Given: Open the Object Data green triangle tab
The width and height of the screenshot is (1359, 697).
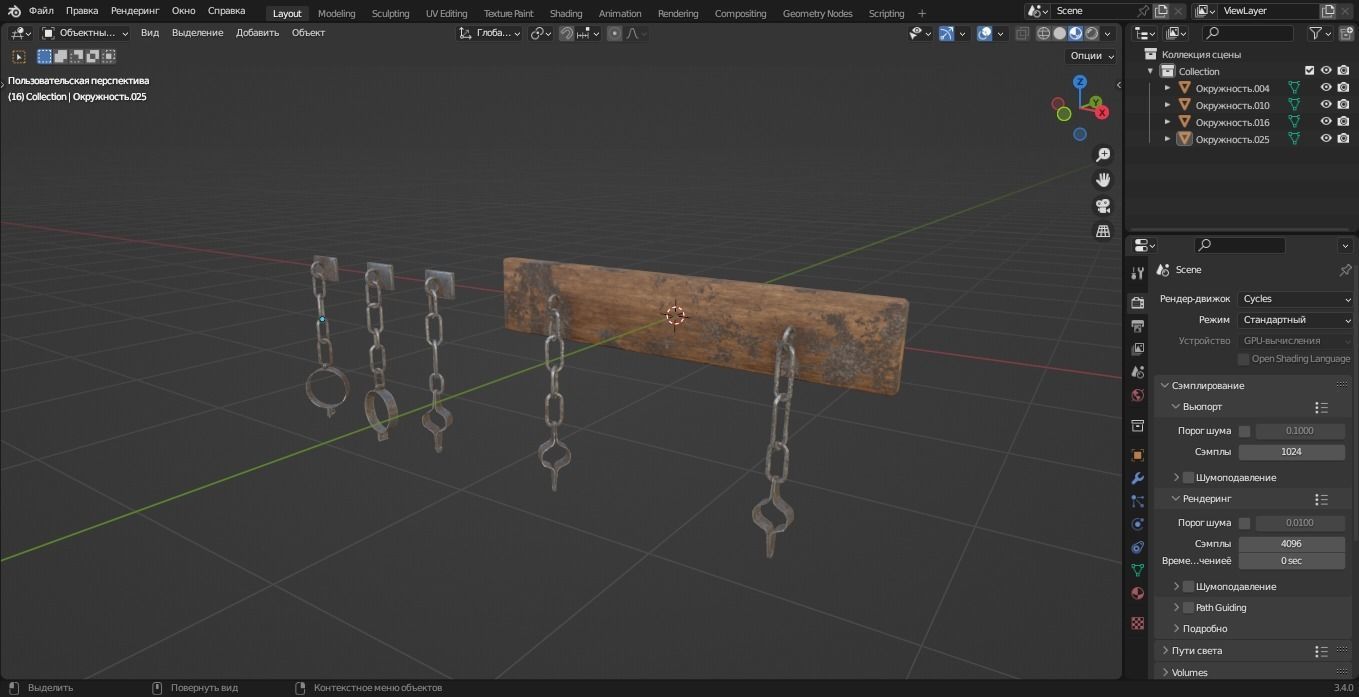Looking at the screenshot, I should click(1137, 570).
